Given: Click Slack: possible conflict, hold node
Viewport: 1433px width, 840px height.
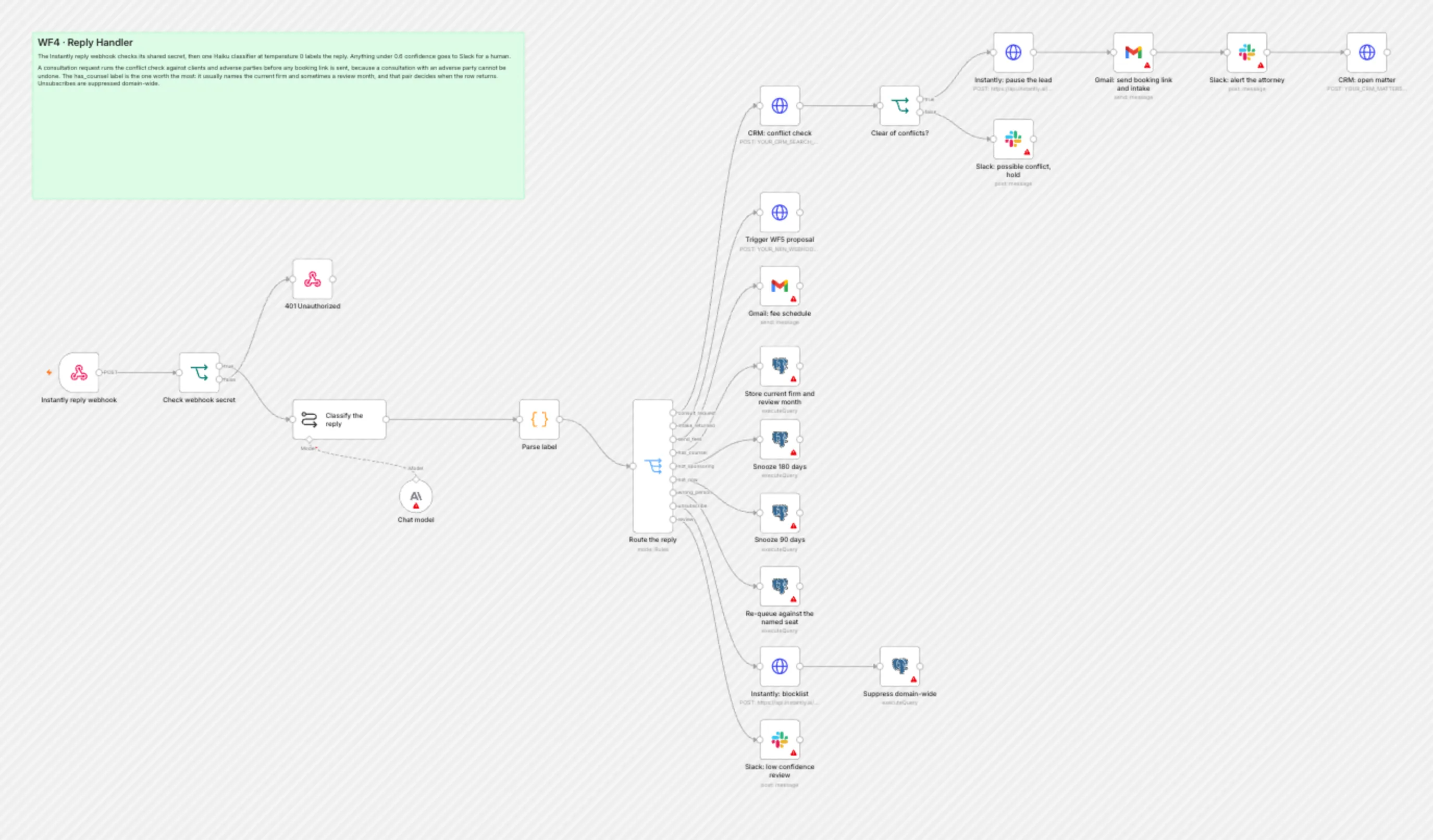Looking at the screenshot, I should (1014, 139).
